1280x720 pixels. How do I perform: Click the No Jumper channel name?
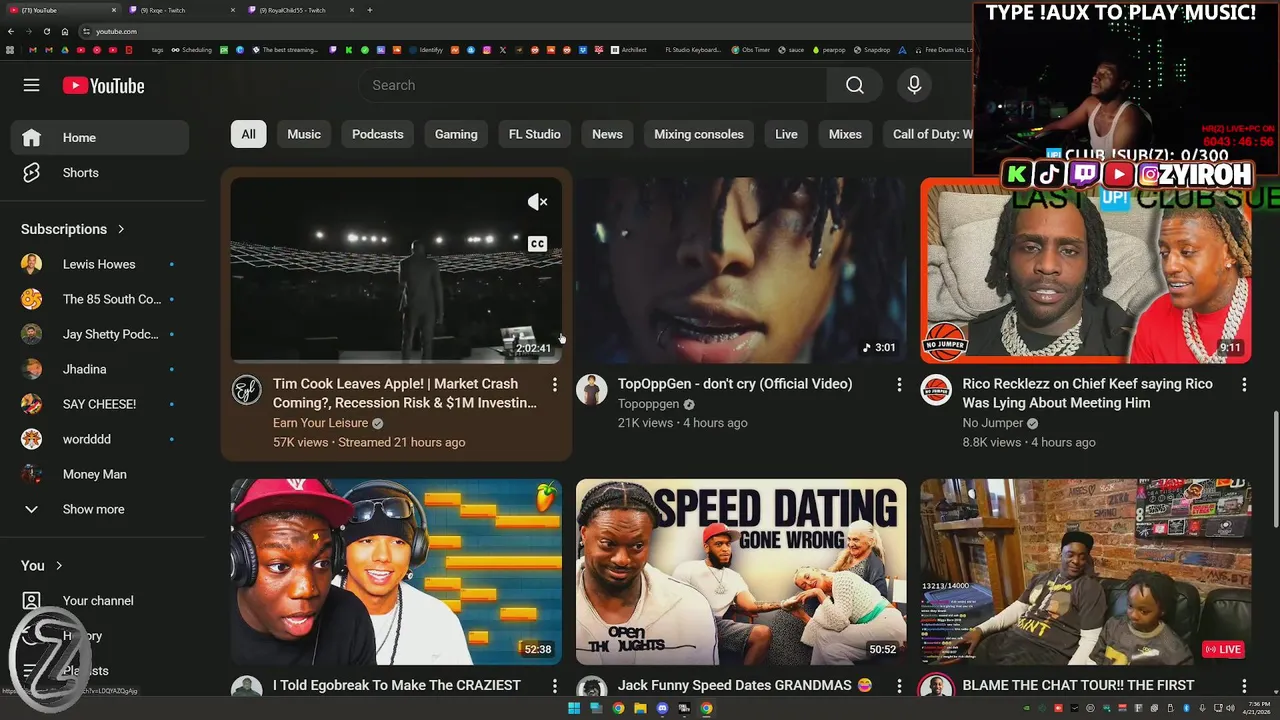point(993,423)
